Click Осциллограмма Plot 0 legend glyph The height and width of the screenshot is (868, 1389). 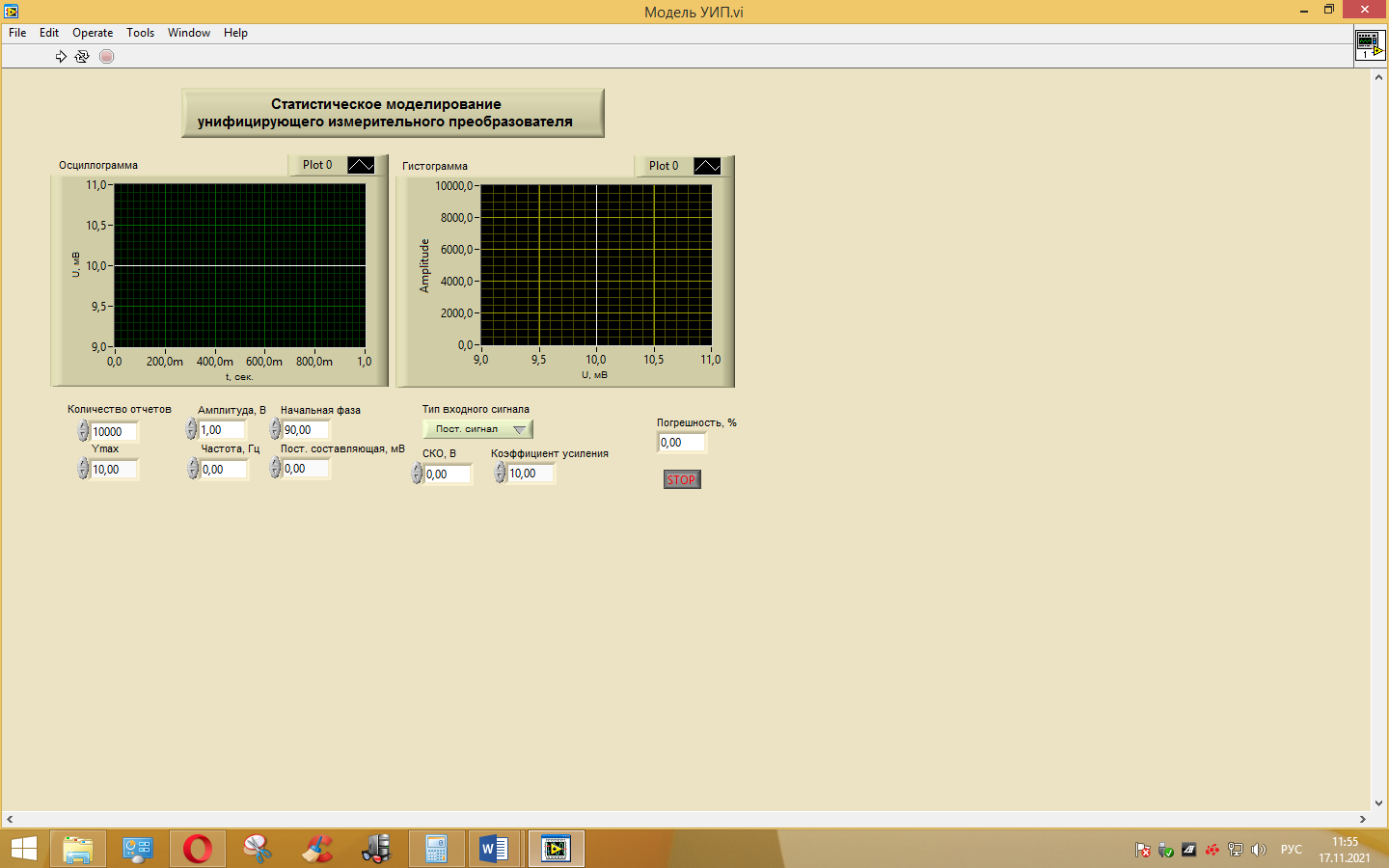click(x=361, y=165)
